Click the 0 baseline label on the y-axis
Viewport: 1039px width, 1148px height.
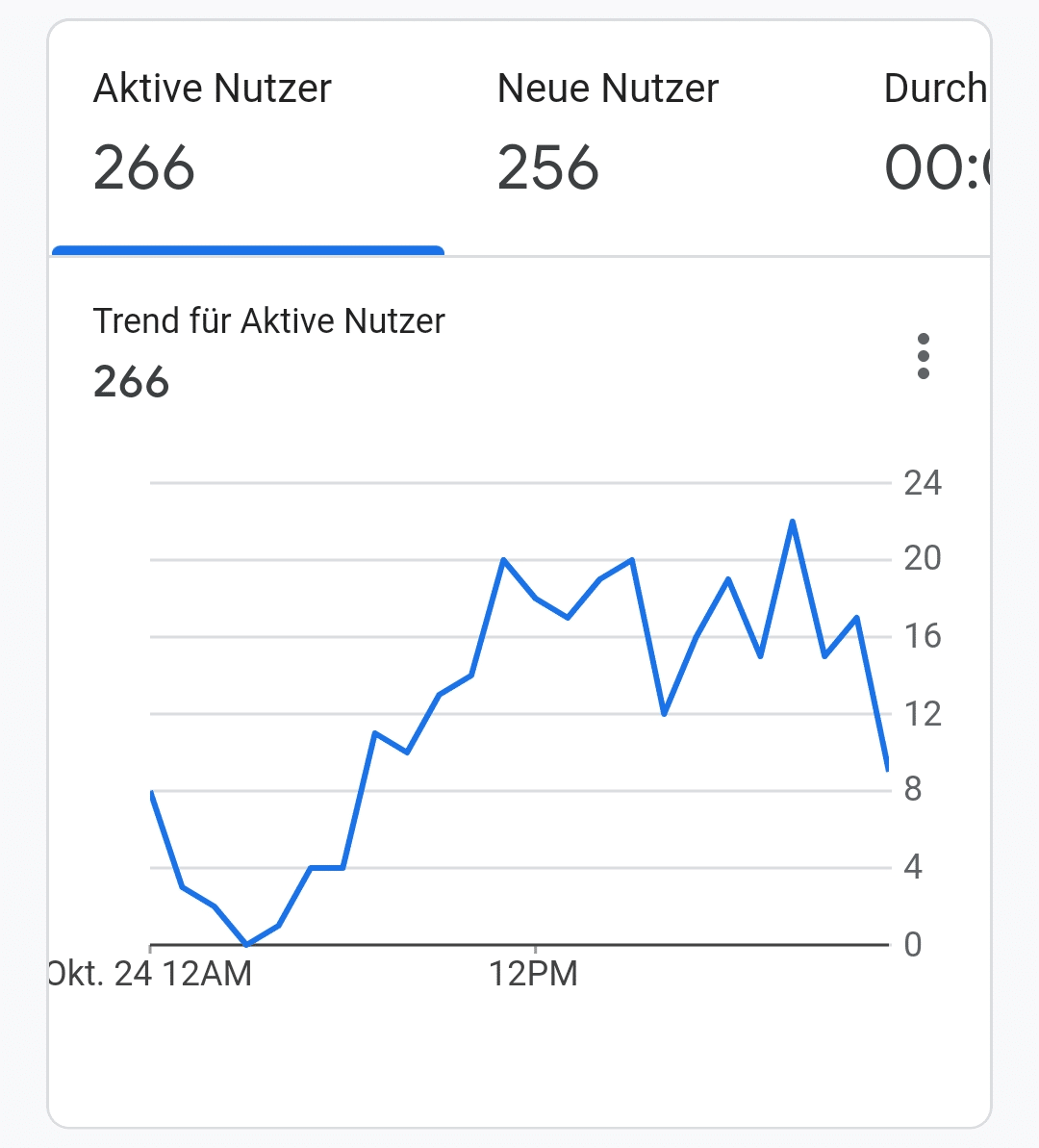(x=913, y=944)
